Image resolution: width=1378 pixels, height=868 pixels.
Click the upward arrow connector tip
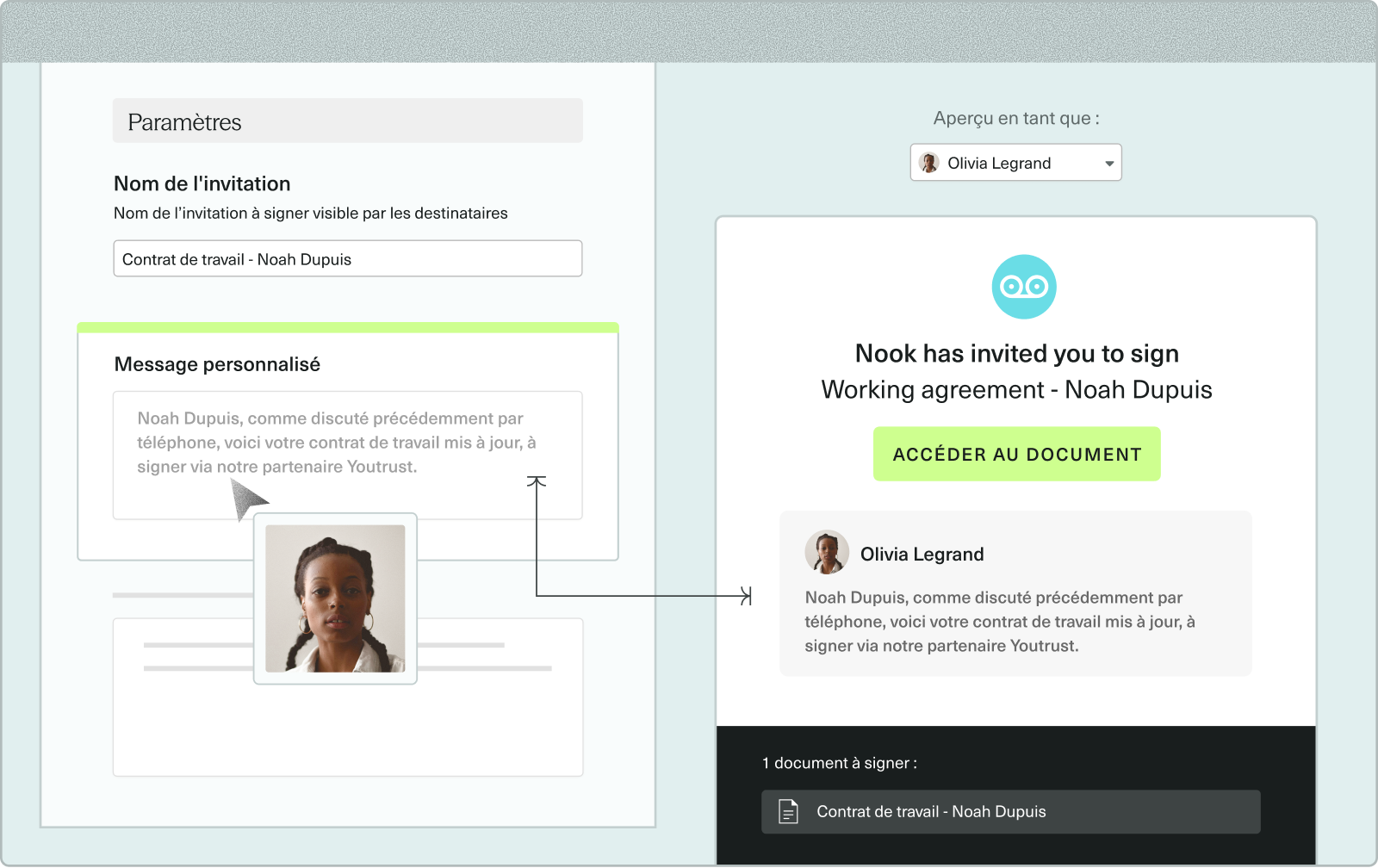coord(537,482)
